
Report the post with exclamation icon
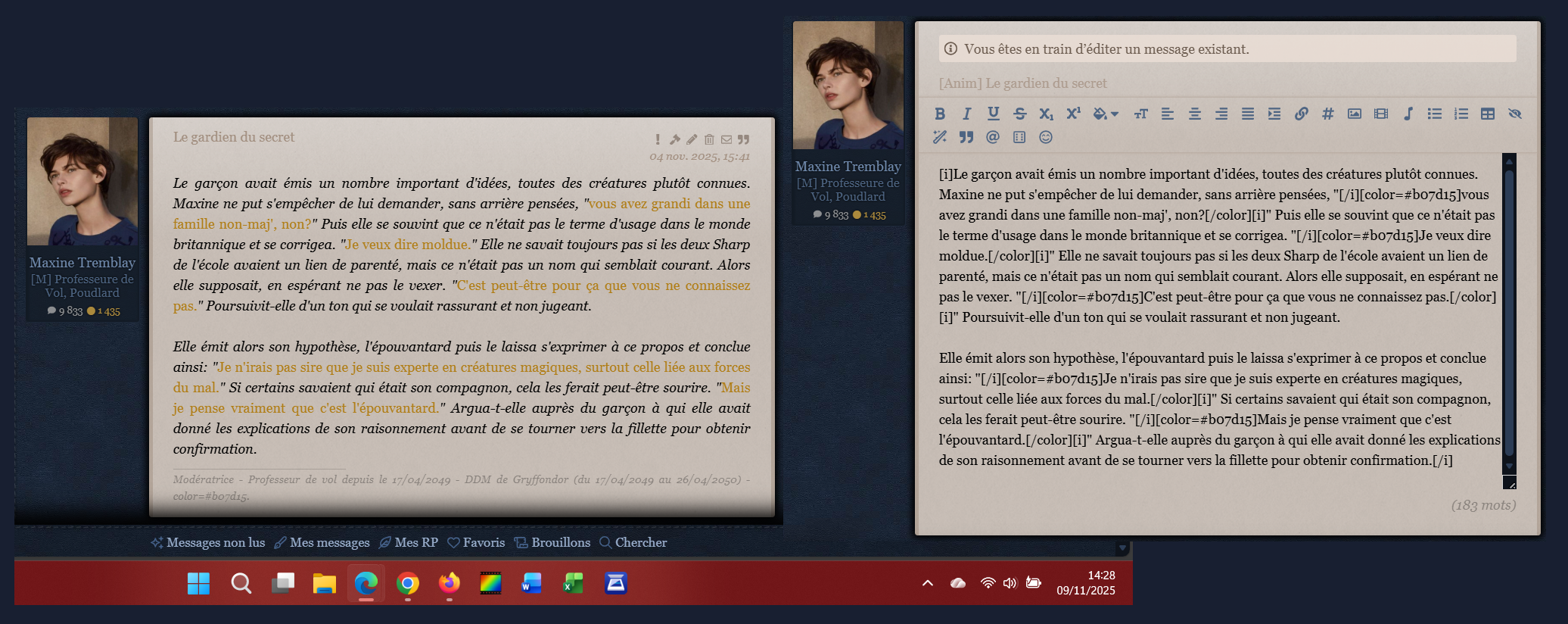click(x=658, y=139)
